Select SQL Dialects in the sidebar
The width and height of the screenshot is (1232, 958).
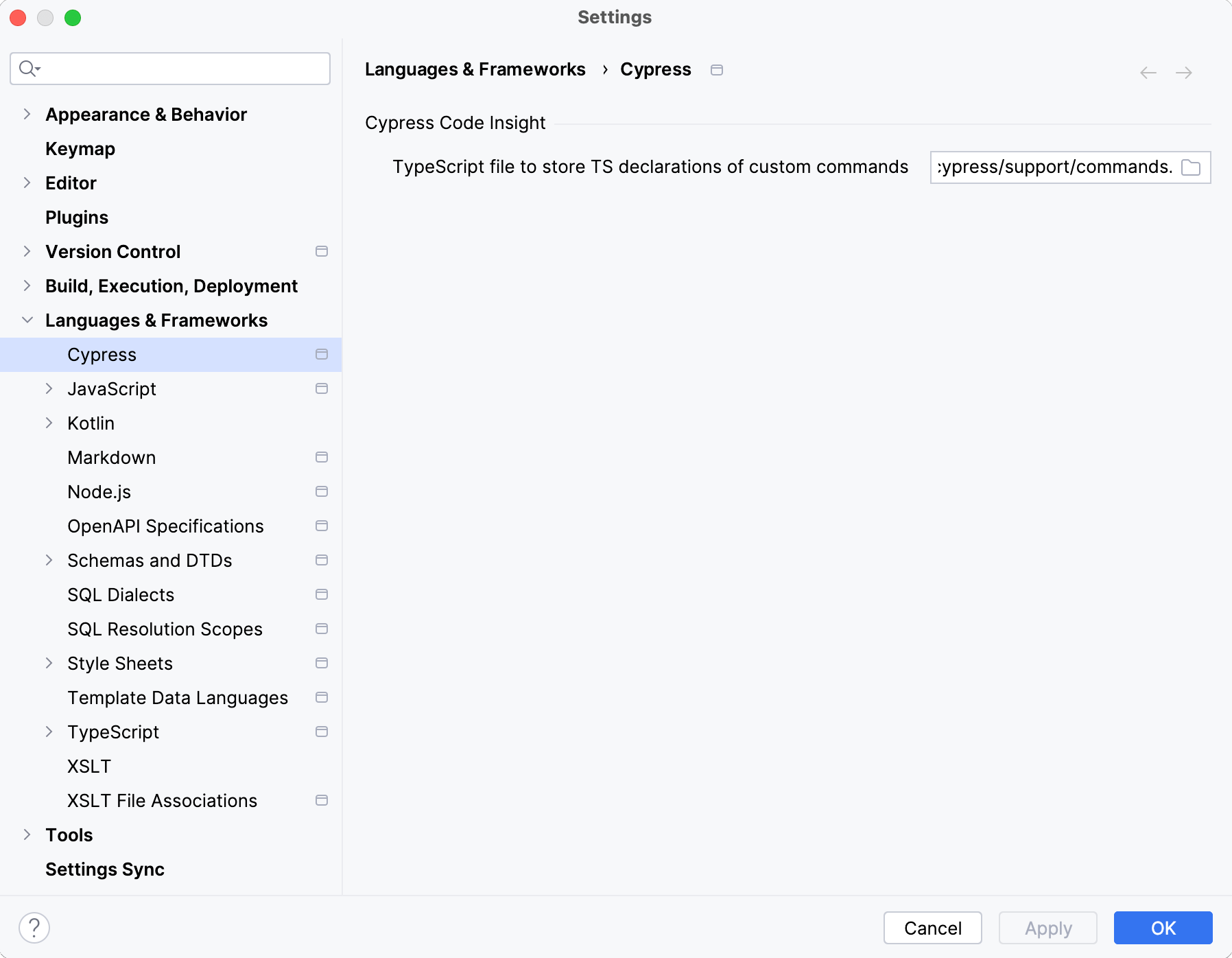click(120, 594)
